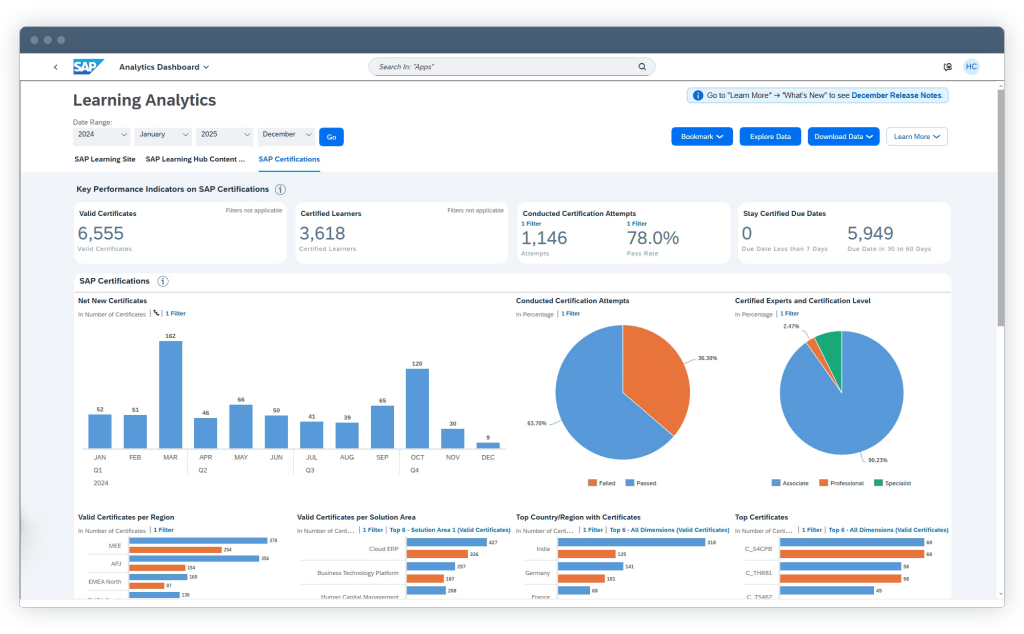Viewport: 1024px width, 634px height.
Task: Click info icon beside SAP Certifications heading
Action: point(163,281)
